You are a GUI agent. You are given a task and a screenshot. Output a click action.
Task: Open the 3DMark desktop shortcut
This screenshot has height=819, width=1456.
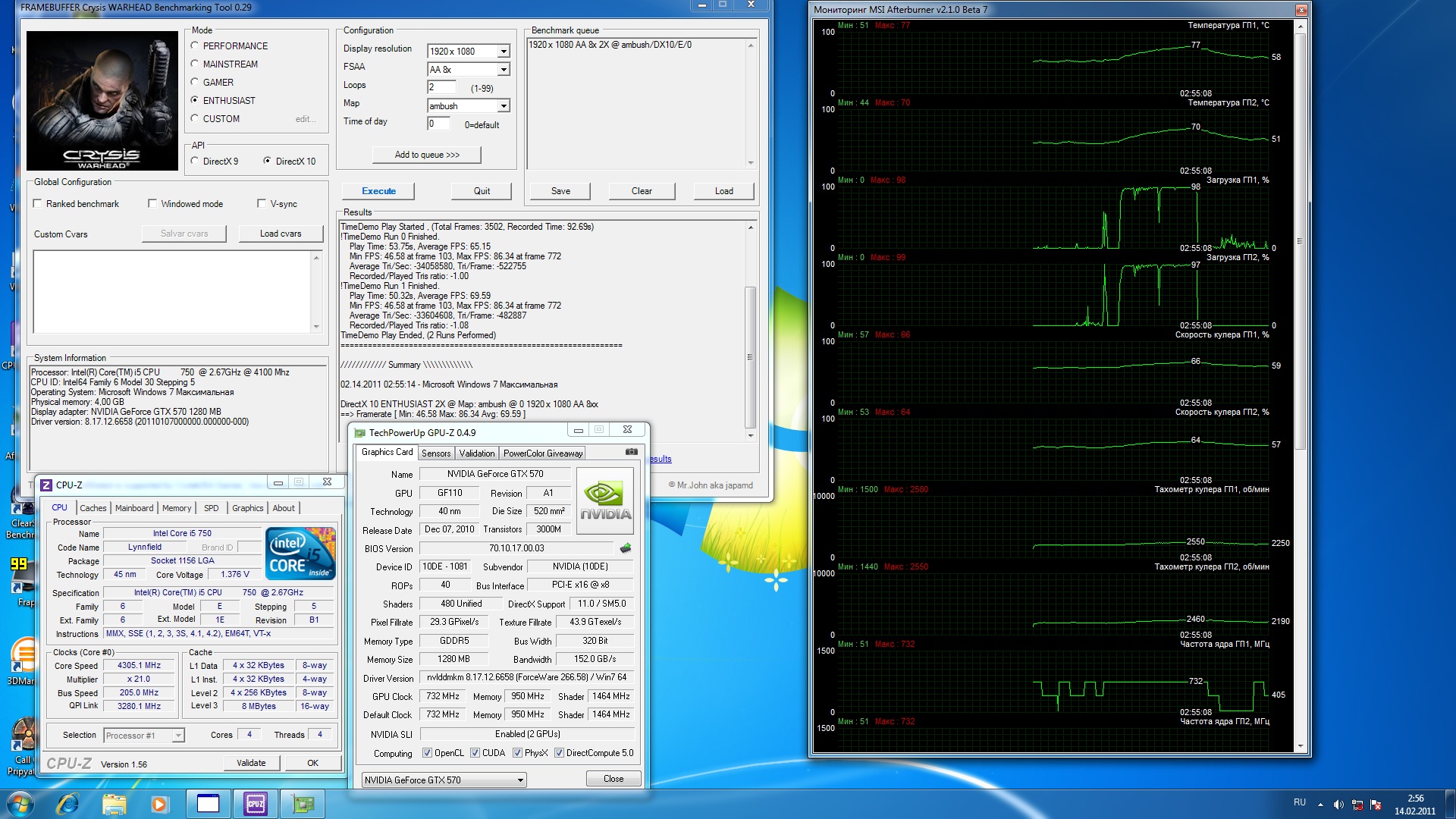pyautogui.click(x=23, y=660)
